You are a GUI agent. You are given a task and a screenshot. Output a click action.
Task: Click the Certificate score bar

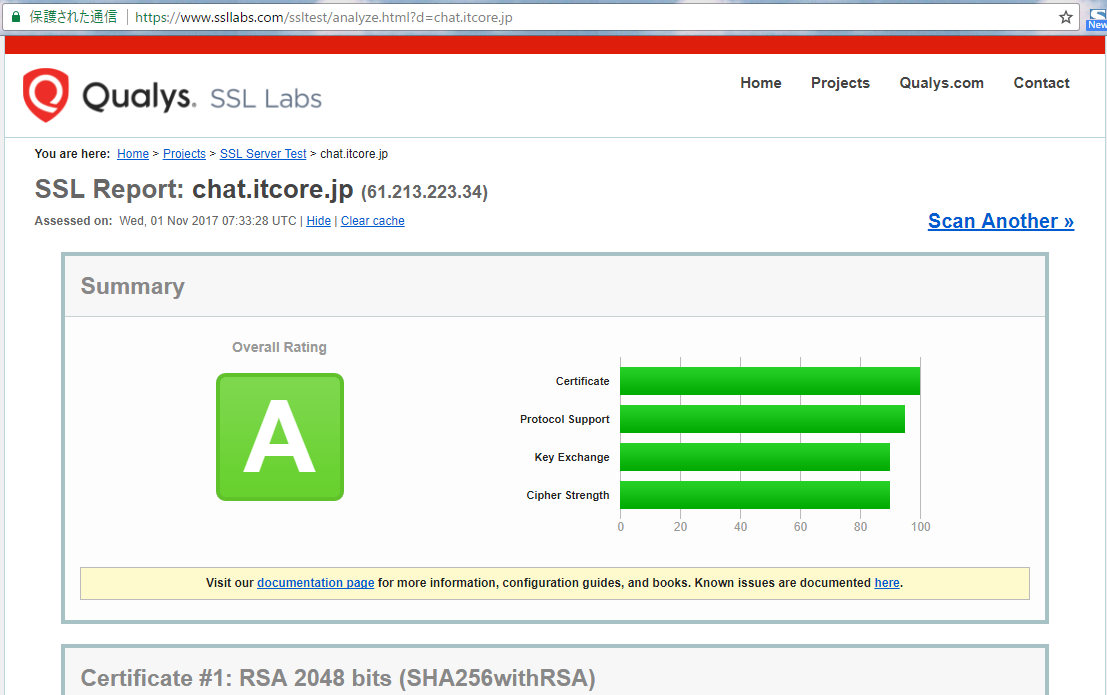click(770, 381)
